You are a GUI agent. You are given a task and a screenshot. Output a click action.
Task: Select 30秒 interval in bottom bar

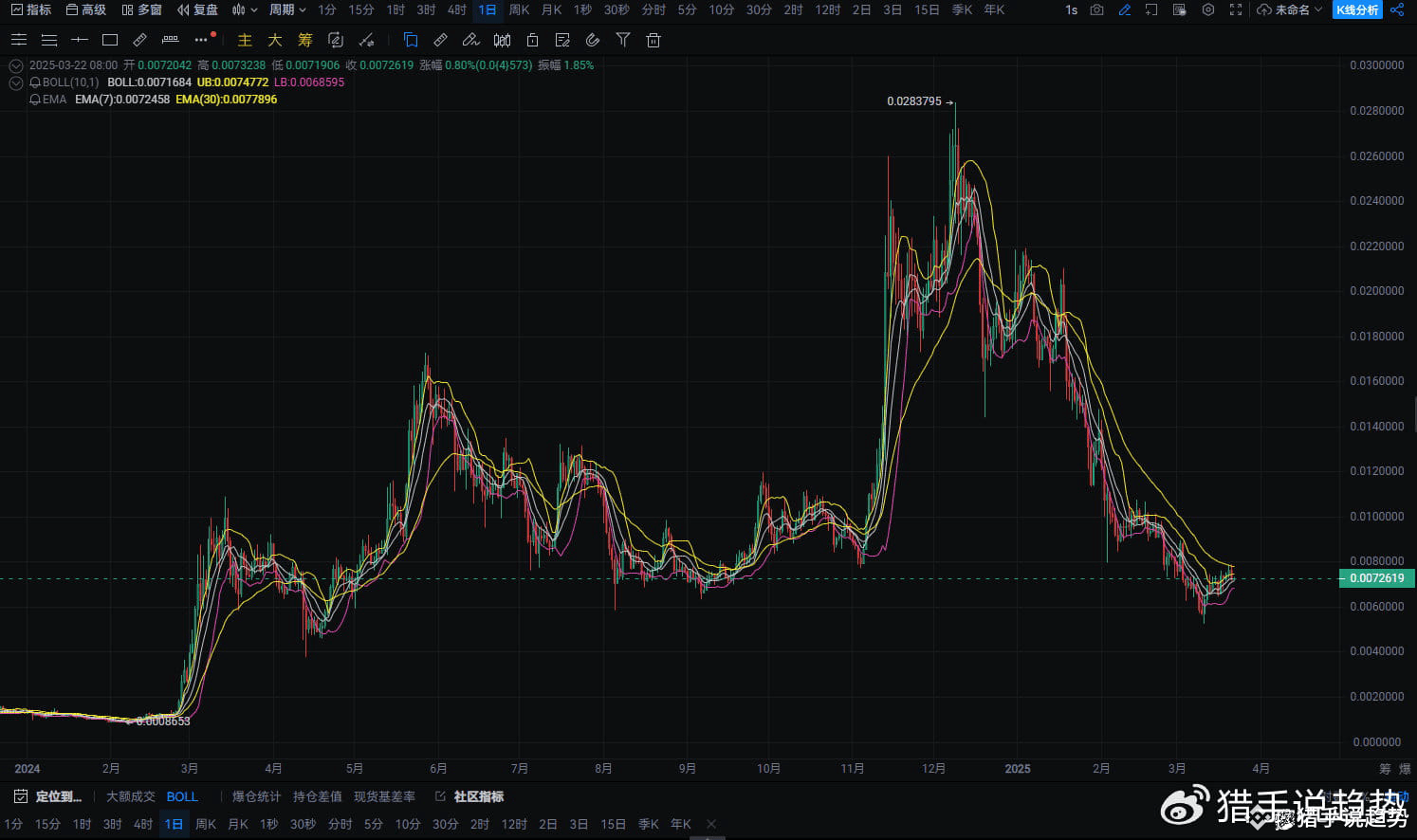pyautogui.click(x=303, y=824)
